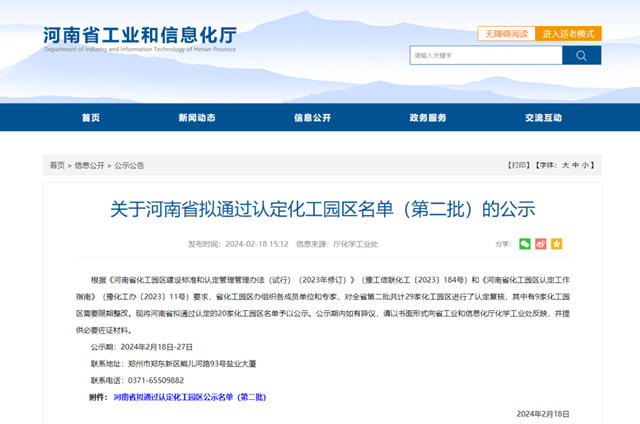Click the 河南省工业和信息化厅 site logo
Viewport: 640px width, 424px height.
[140, 38]
